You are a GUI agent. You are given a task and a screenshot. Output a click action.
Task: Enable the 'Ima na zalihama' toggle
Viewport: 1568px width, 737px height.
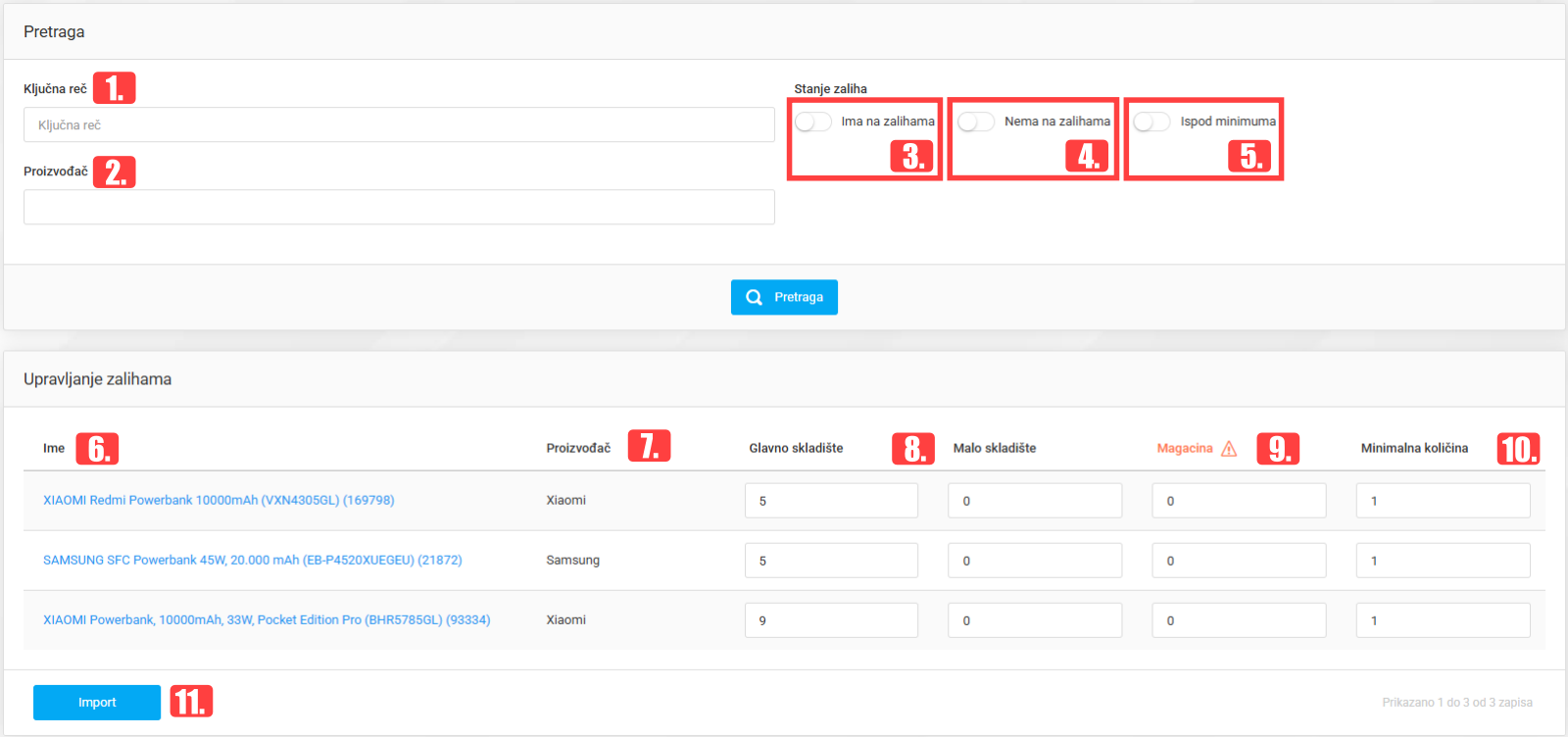coord(812,122)
